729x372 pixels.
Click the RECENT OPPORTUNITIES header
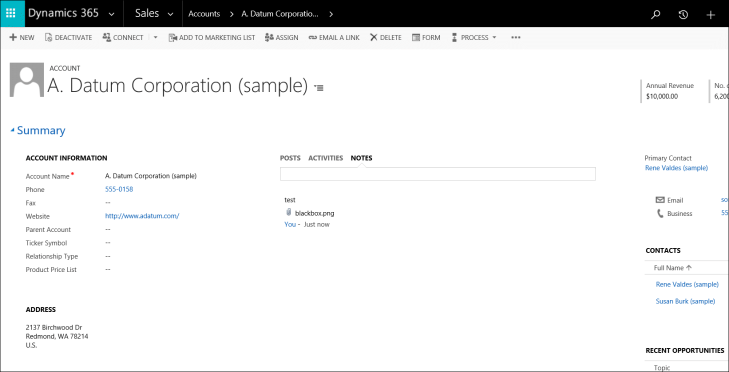[685, 351]
